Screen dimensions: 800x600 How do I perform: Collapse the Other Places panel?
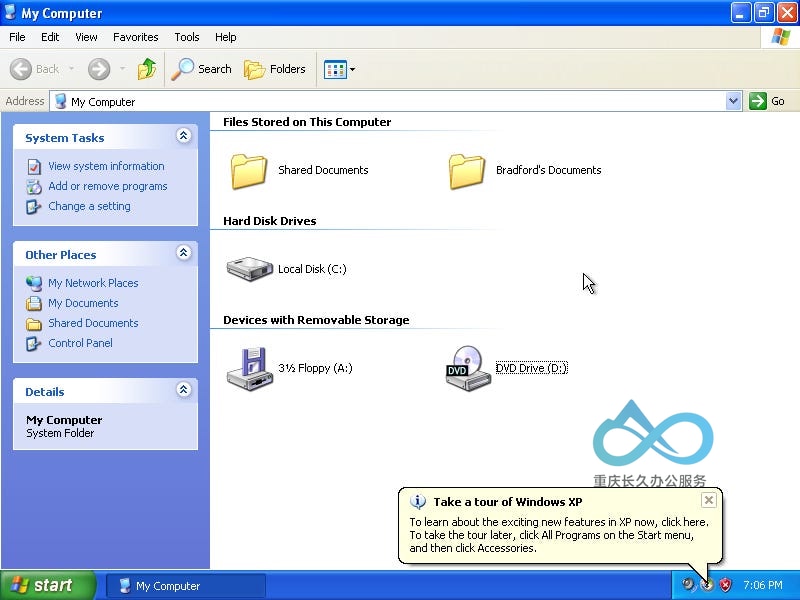[184, 252]
